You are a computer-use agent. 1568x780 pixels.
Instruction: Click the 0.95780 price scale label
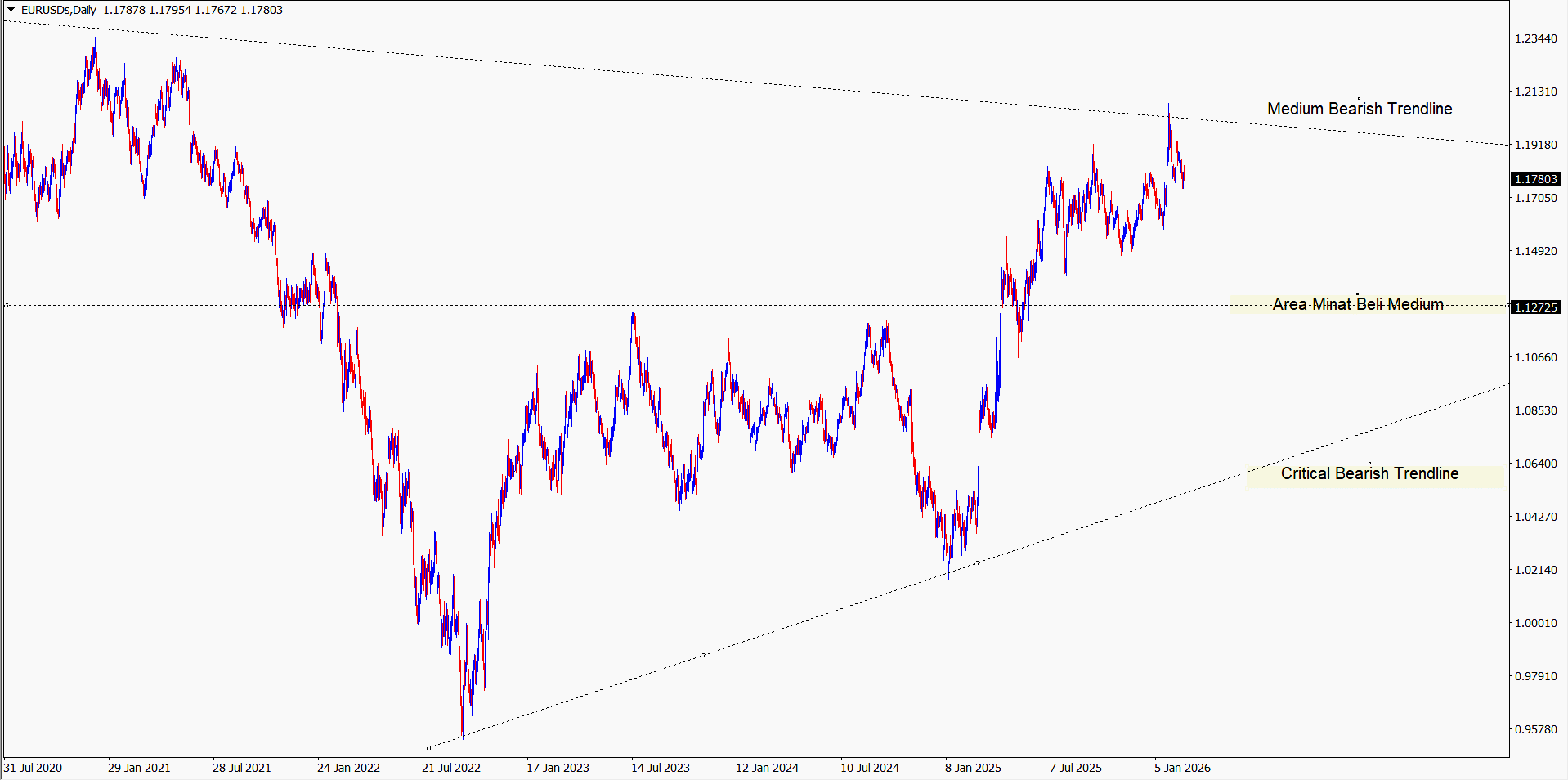1535,729
